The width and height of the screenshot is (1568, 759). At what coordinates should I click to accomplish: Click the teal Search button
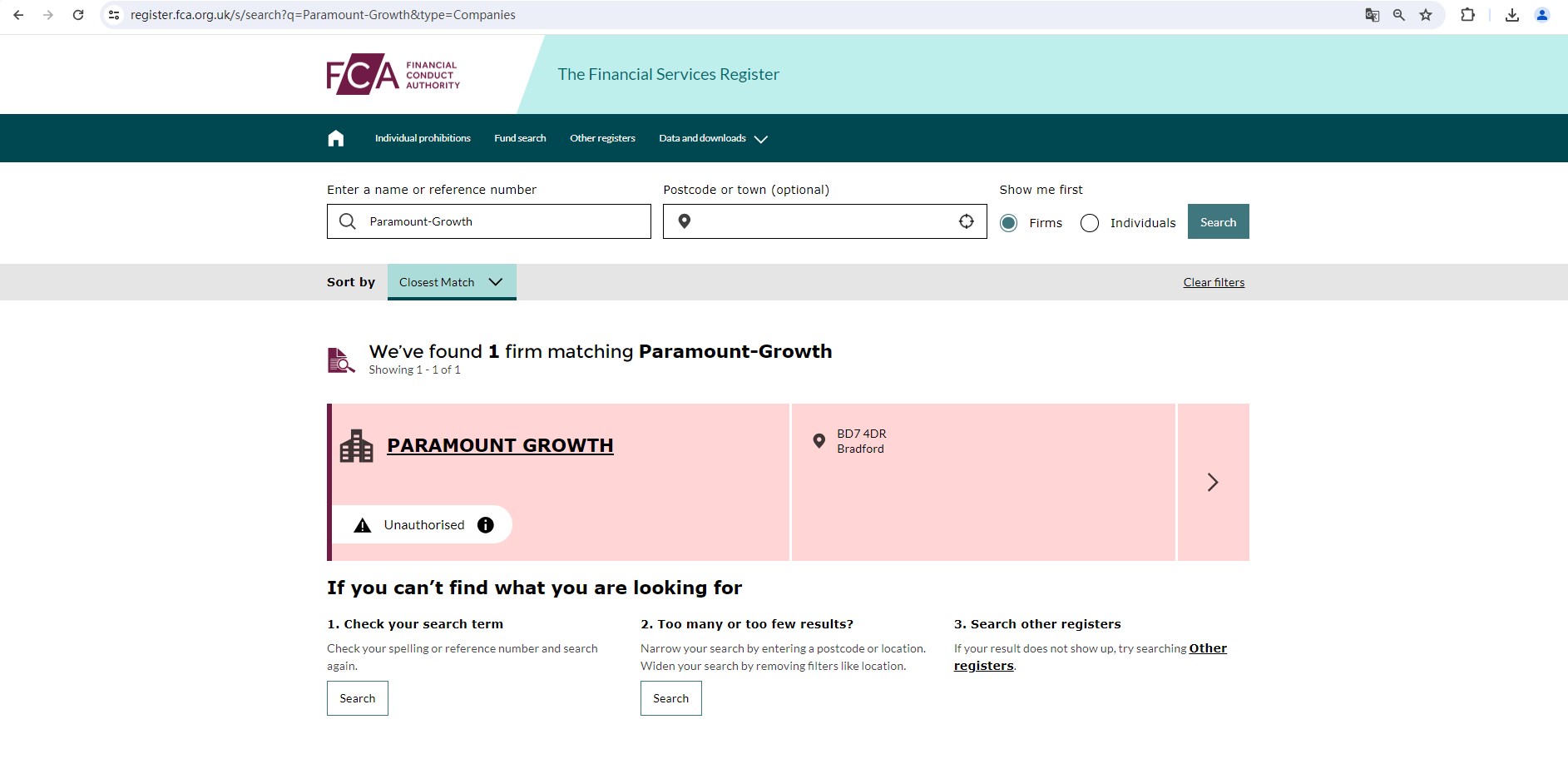coord(1218,222)
